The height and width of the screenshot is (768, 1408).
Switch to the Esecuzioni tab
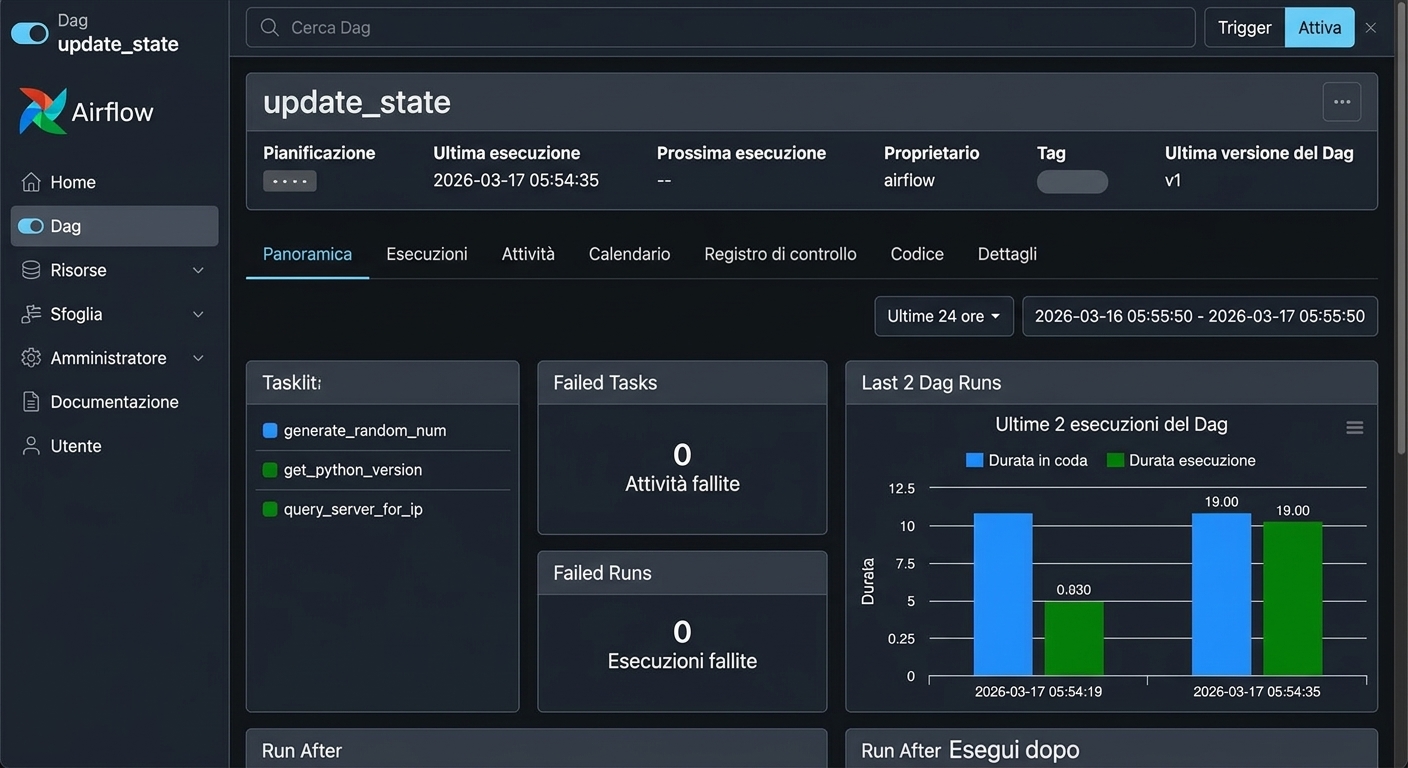[x=427, y=254]
